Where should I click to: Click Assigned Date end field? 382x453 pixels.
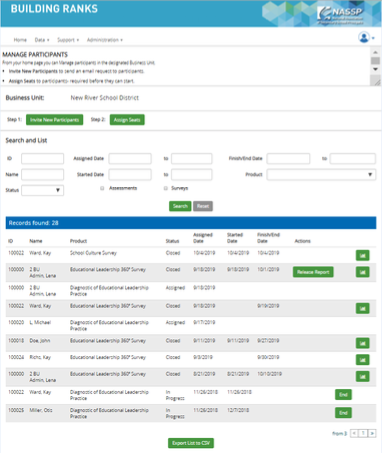[192, 158]
